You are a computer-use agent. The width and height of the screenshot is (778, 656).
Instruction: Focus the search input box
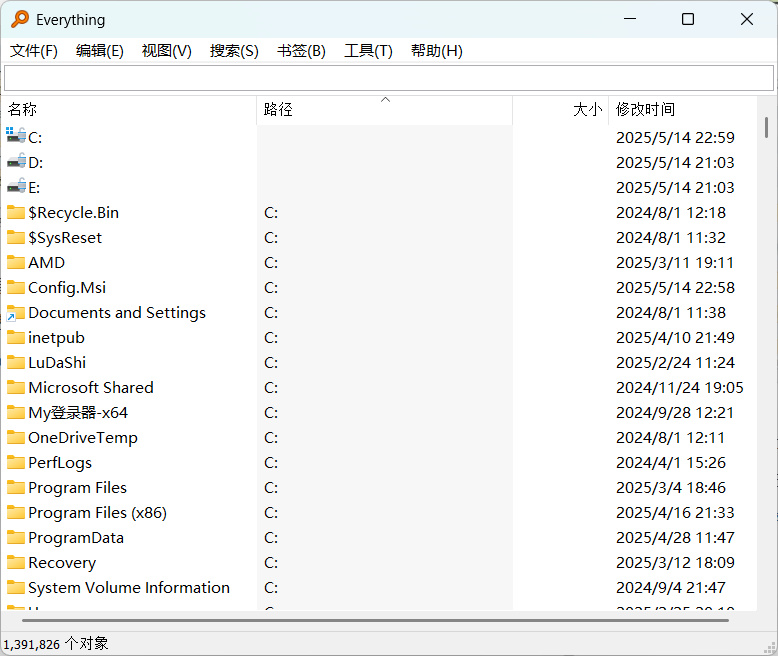pyautogui.click(x=389, y=78)
